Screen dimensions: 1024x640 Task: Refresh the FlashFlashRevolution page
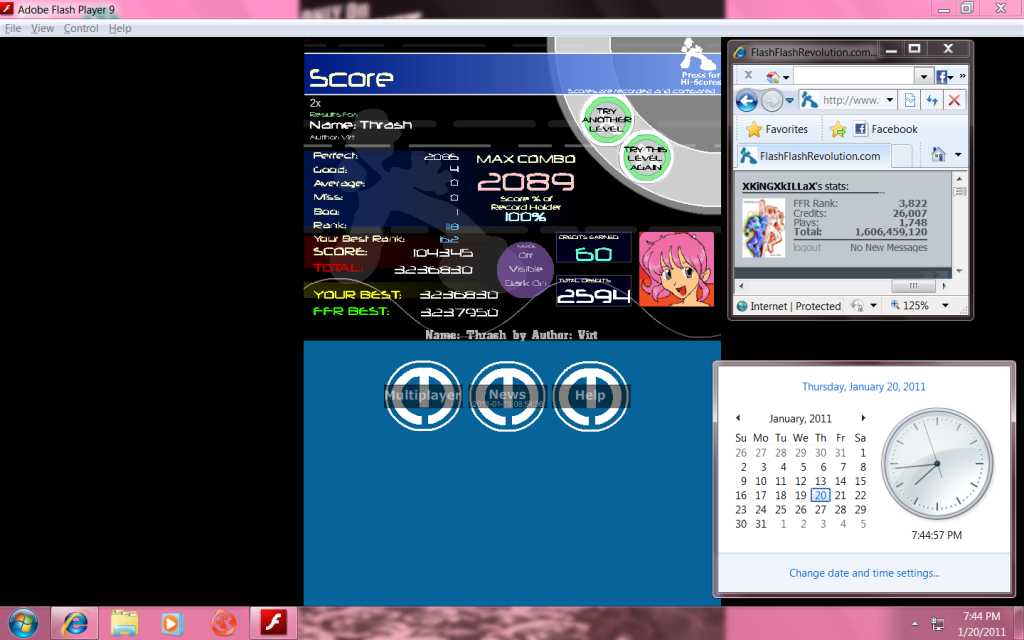[x=931, y=101]
